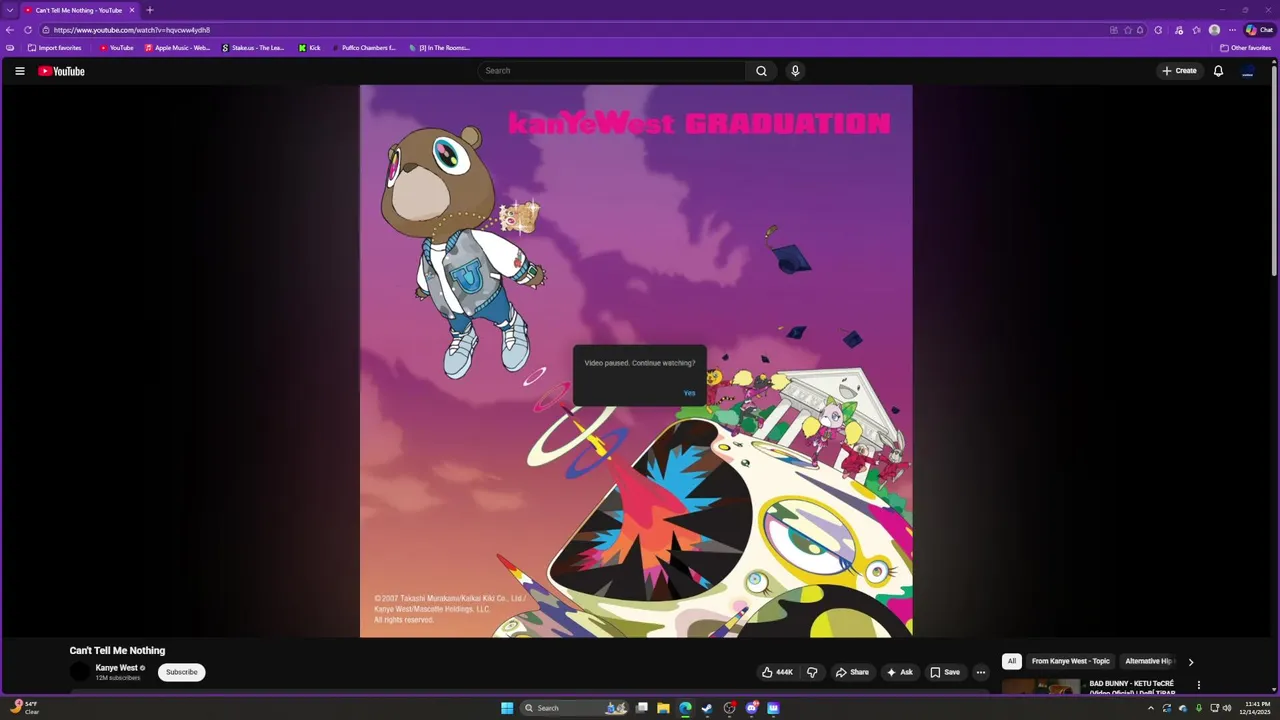Open Windows Start menu
This screenshot has height=720, width=1280.
click(507, 708)
